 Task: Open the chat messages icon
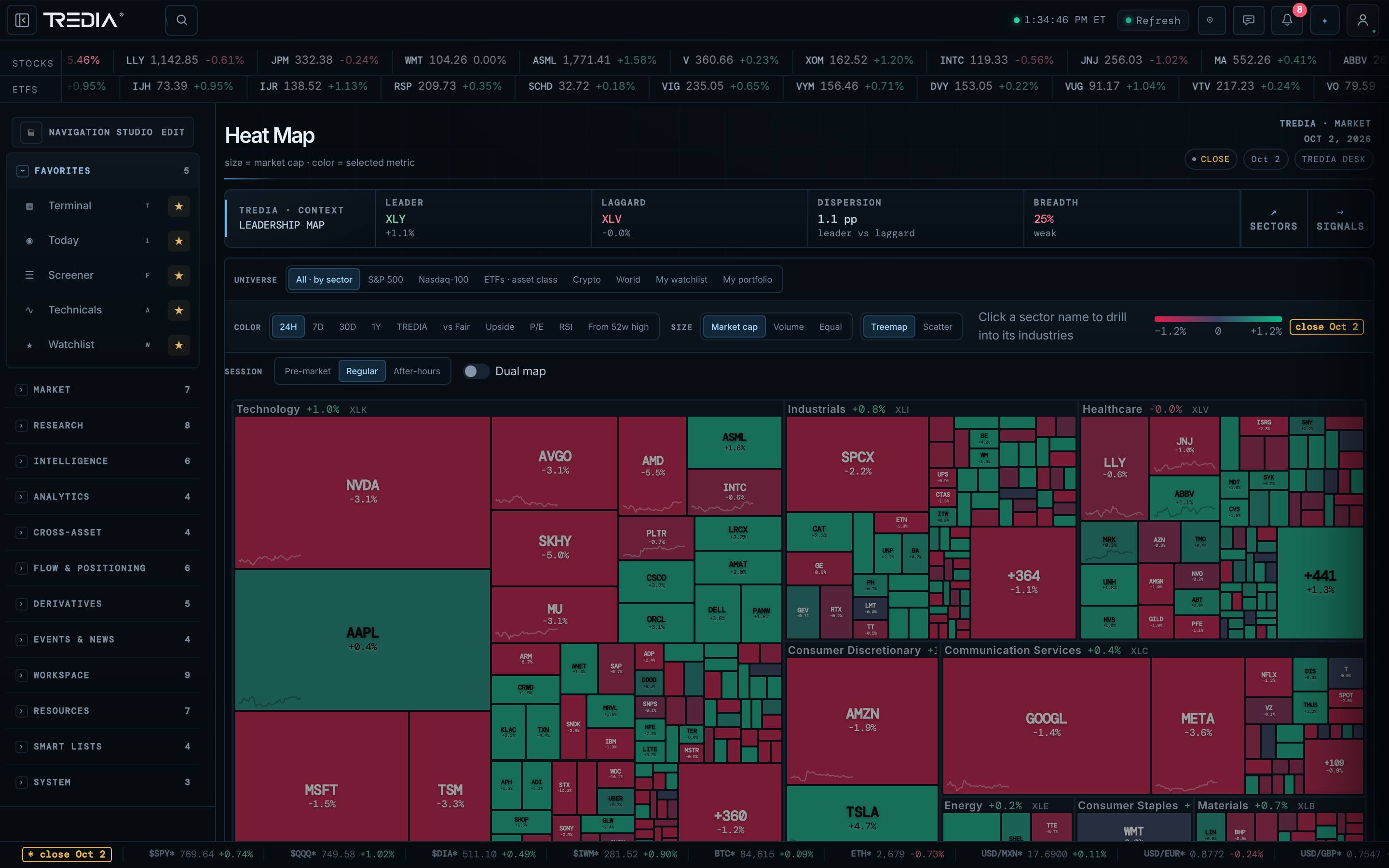point(1248,20)
